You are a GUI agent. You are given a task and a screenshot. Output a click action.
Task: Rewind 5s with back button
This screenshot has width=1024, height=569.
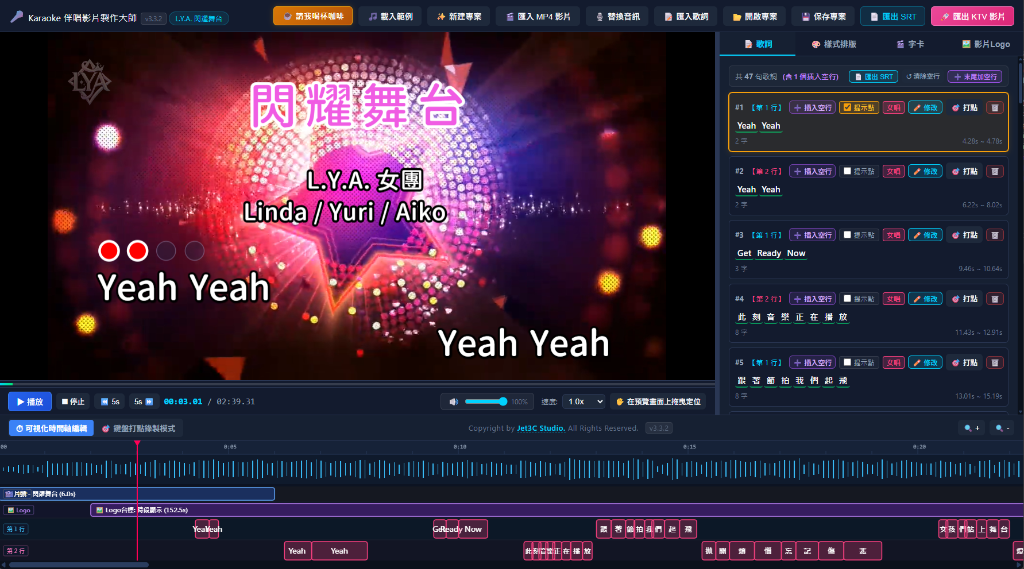pos(110,402)
